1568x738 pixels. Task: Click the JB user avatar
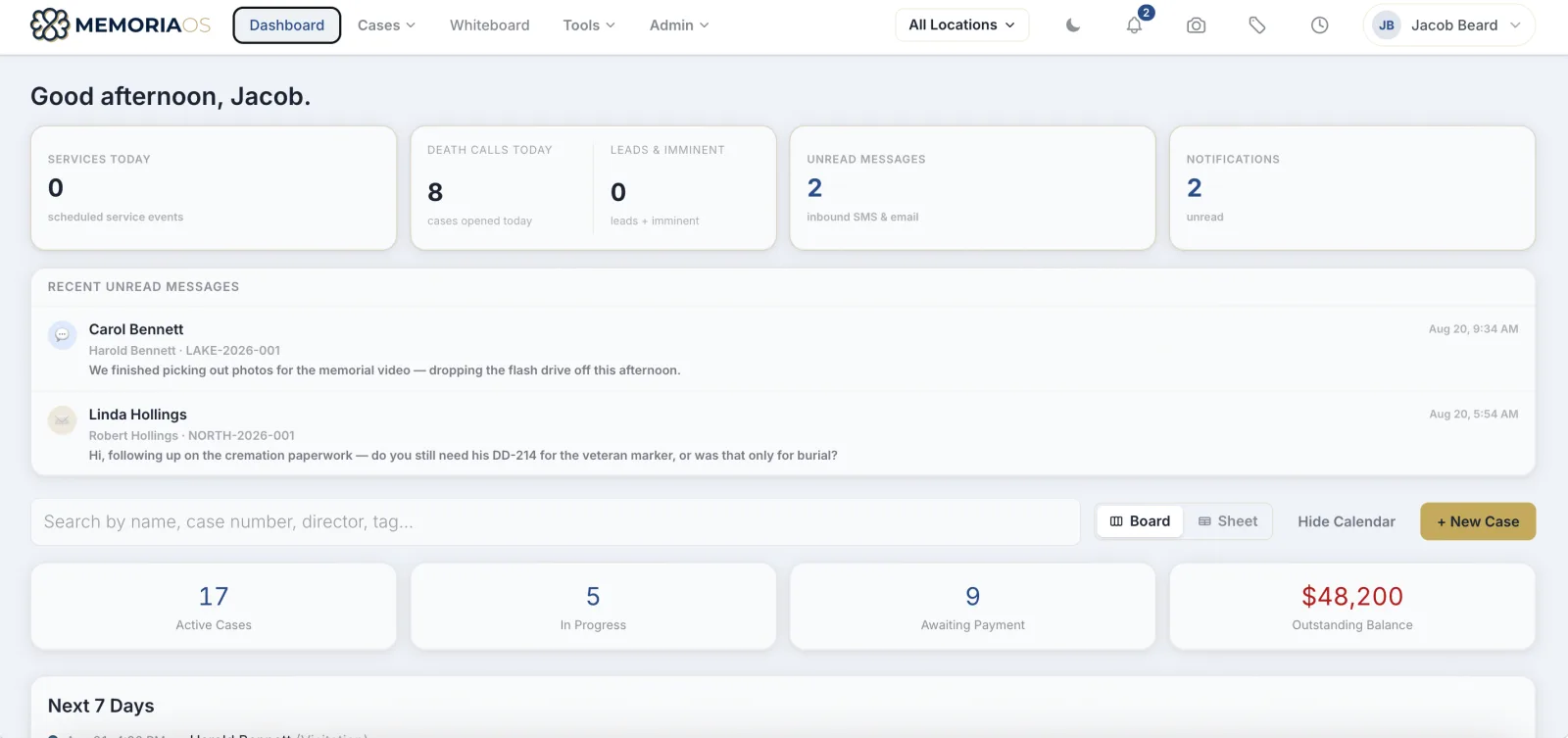coord(1387,25)
